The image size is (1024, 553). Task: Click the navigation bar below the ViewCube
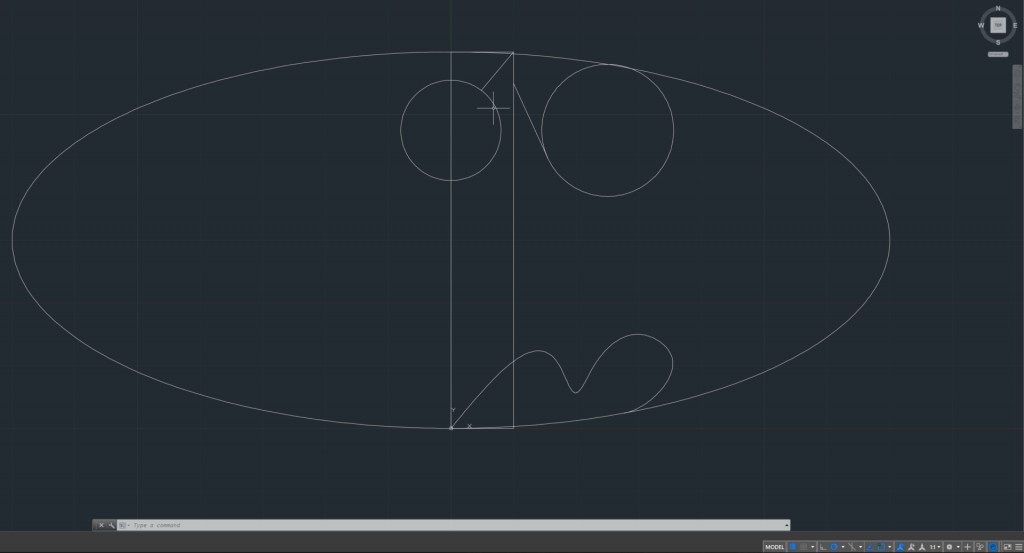tap(1017, 97)
